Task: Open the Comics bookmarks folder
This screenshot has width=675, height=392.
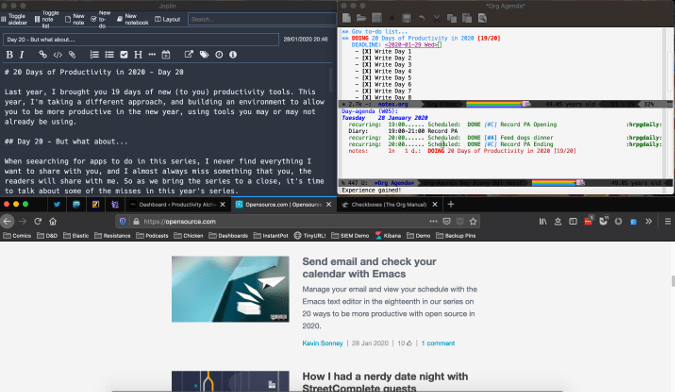Action: click(17, 235)
